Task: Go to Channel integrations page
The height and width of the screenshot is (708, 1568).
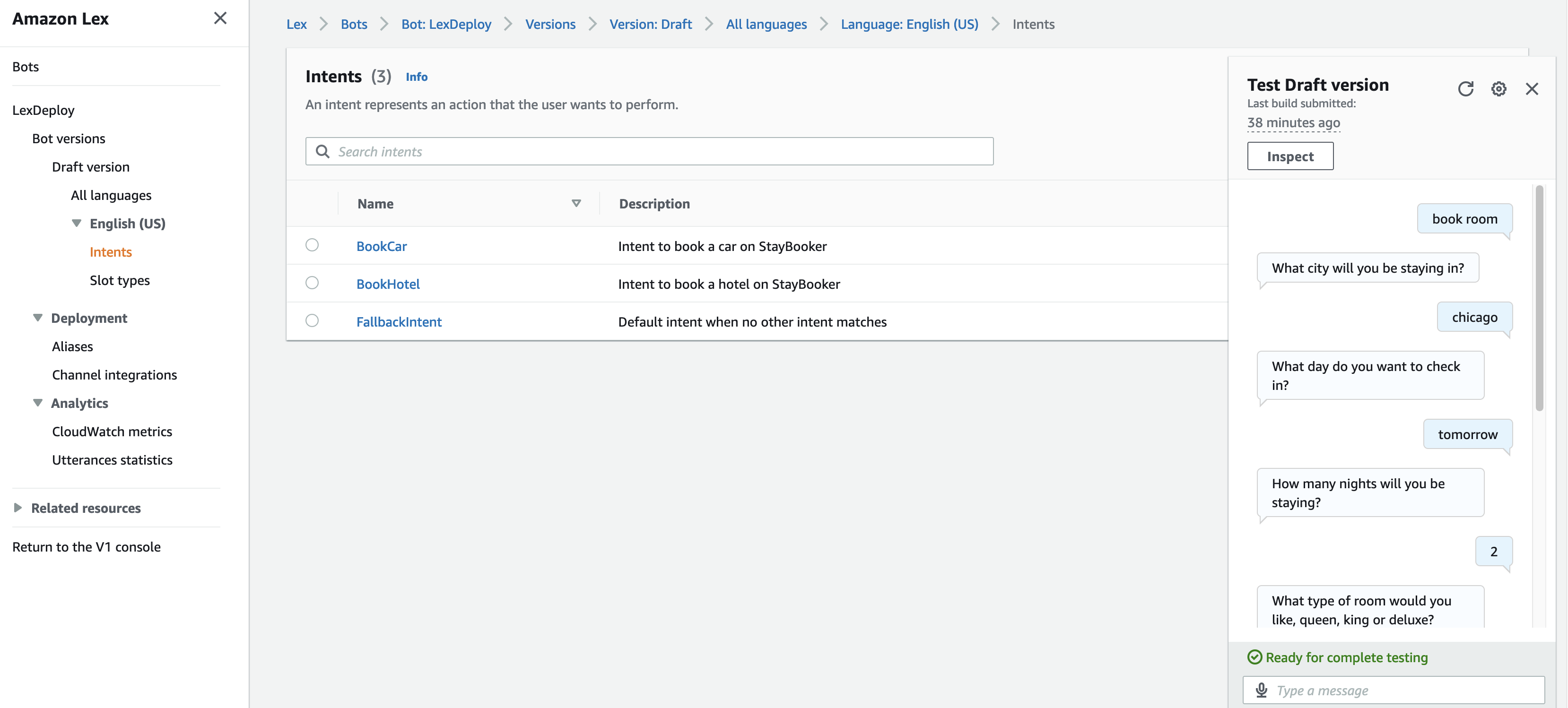Action: pyautogui.click(x=114, y=375)
